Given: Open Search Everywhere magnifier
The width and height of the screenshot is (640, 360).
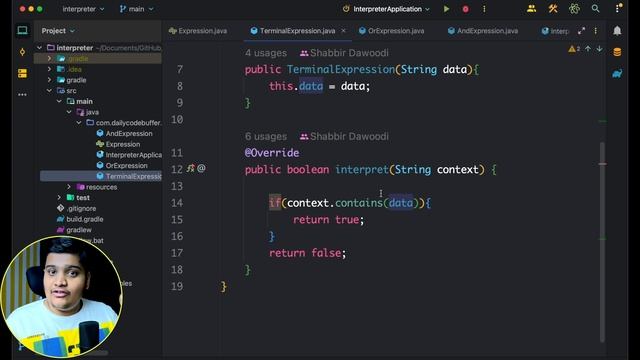Looking at the screenshot, I should coord(596,8).
